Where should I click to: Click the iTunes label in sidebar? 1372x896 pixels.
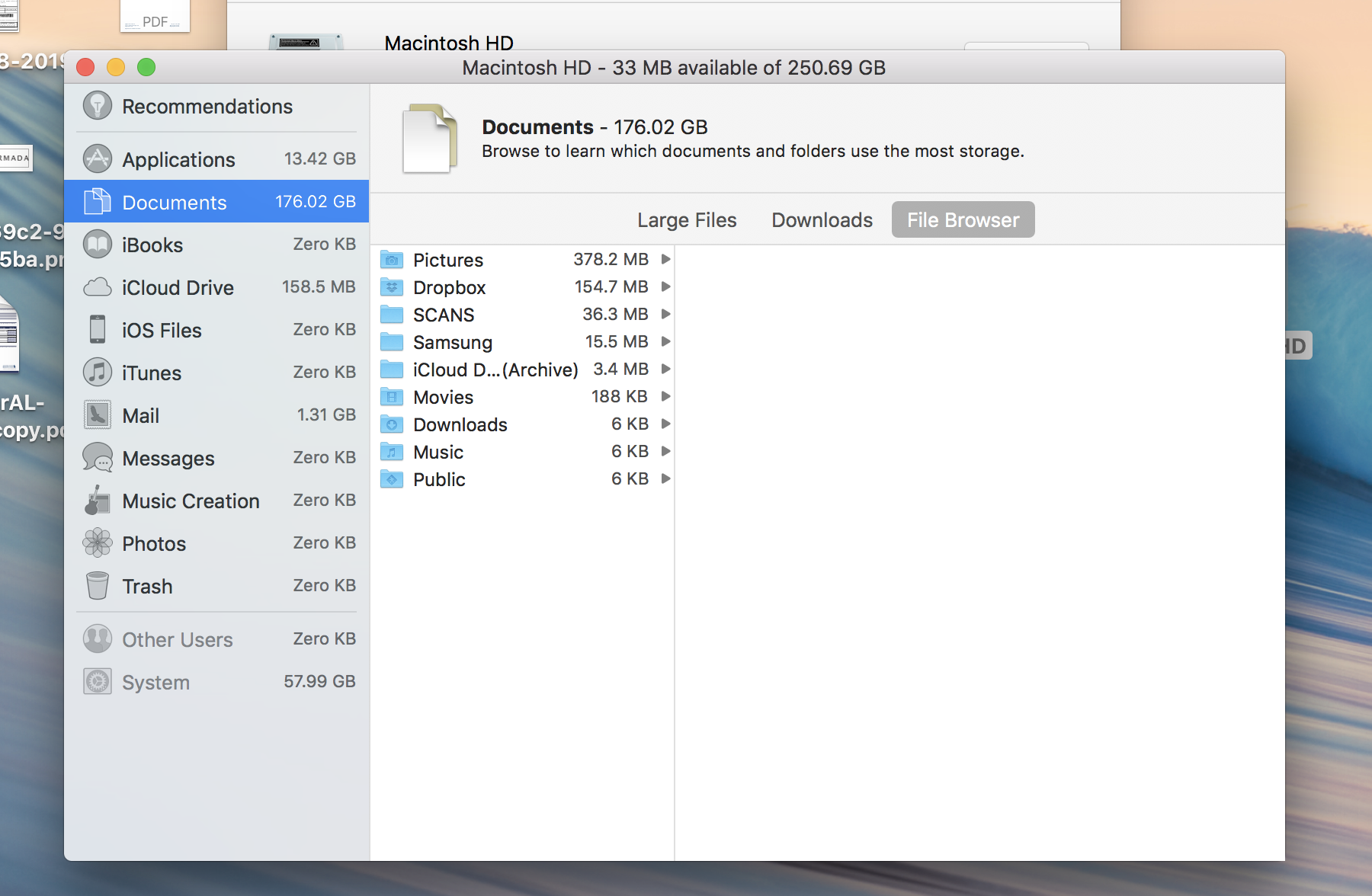(152, 373)
